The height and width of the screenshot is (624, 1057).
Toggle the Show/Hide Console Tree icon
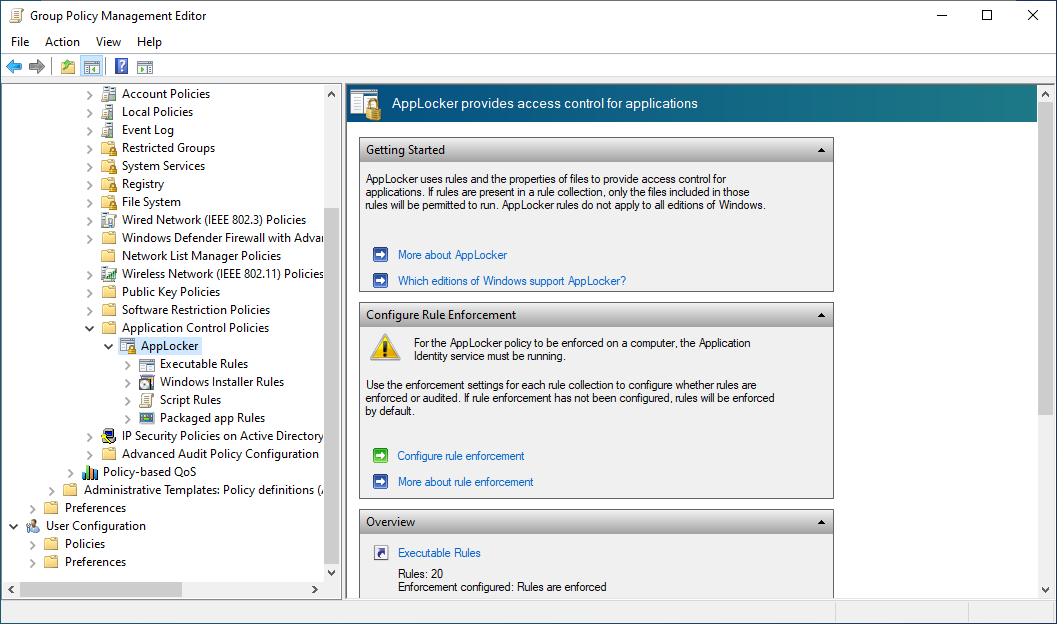click(92, 66)
